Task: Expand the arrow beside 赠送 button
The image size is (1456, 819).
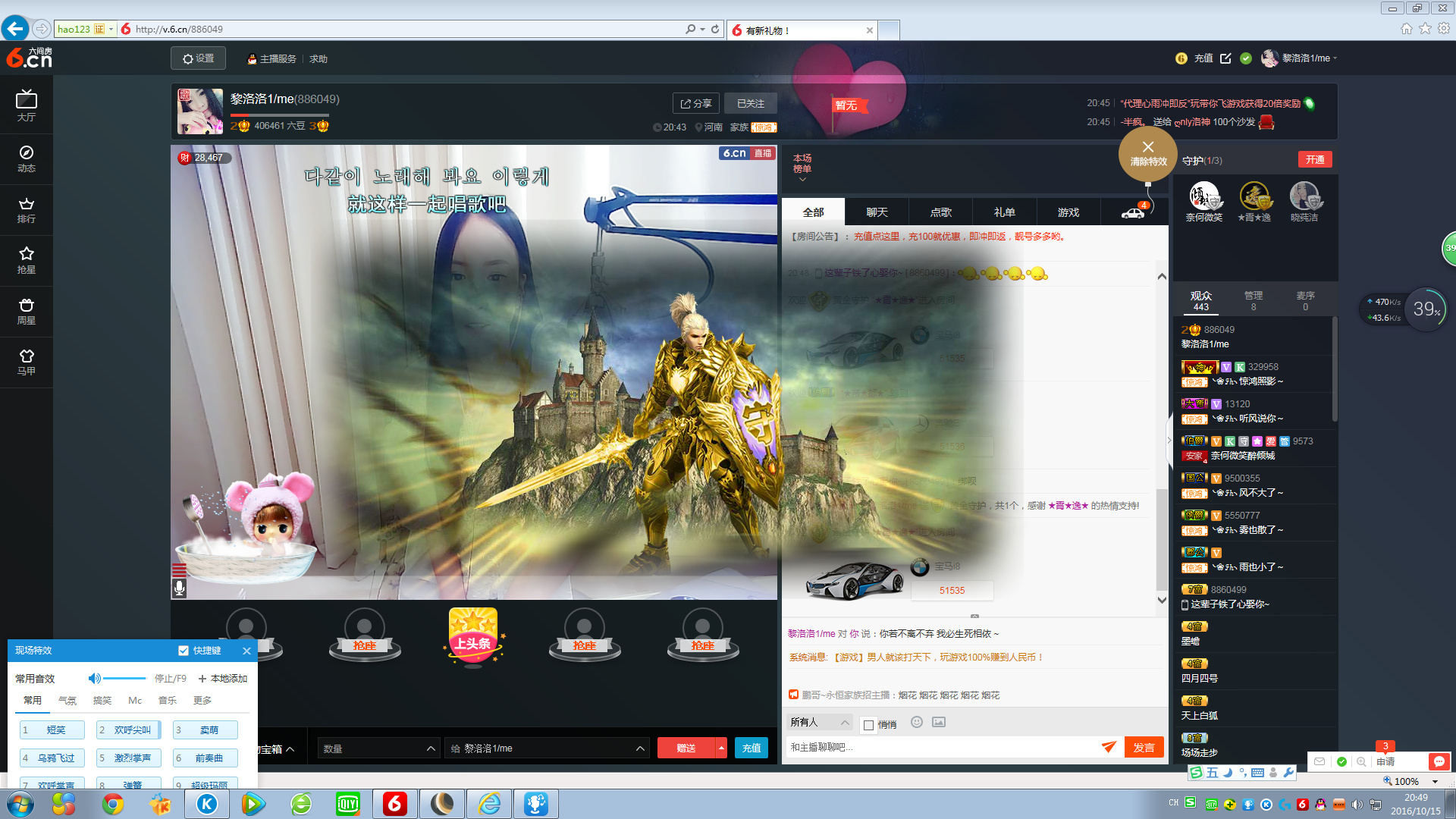Action: 721,748
